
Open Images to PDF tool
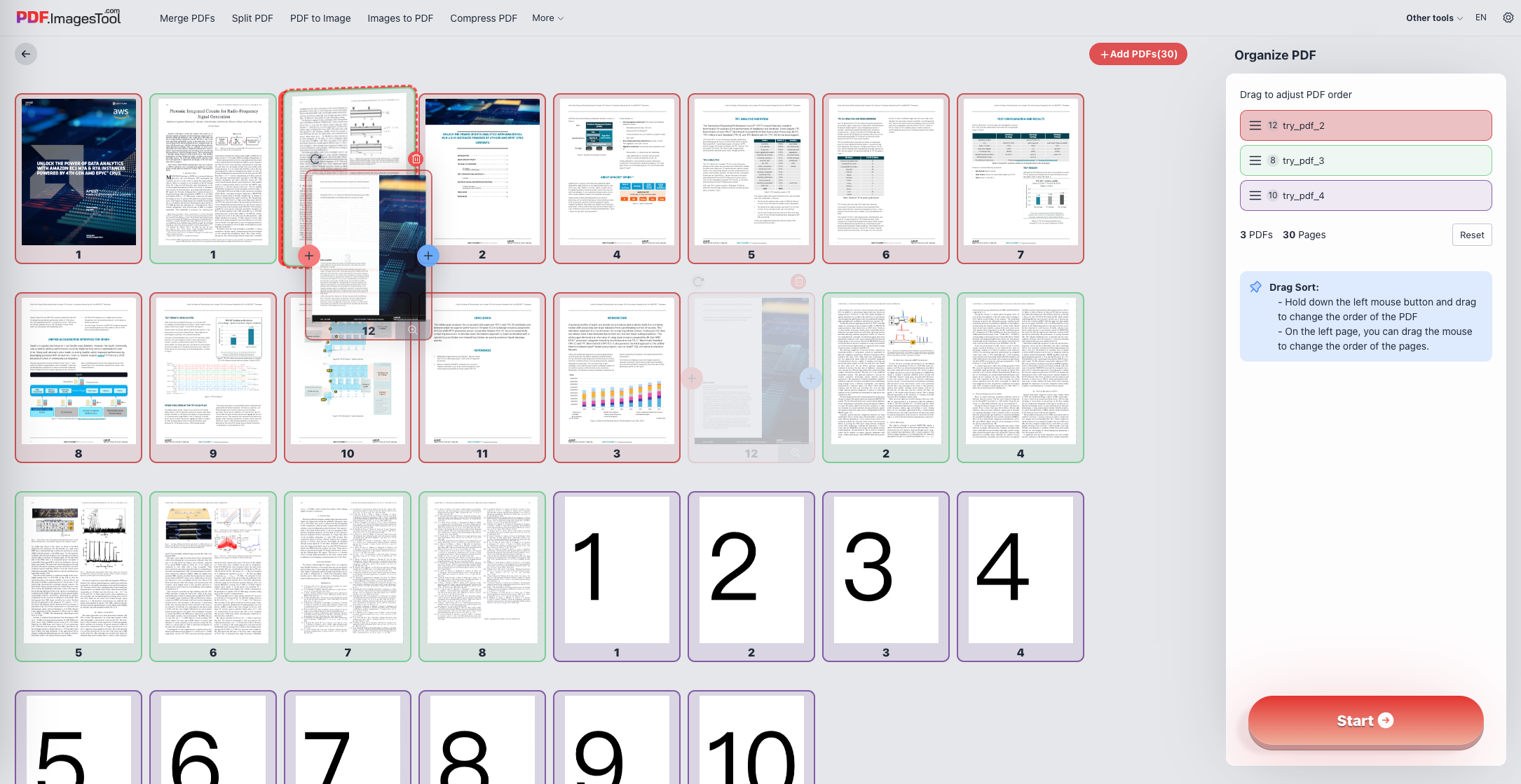[400, 18]
